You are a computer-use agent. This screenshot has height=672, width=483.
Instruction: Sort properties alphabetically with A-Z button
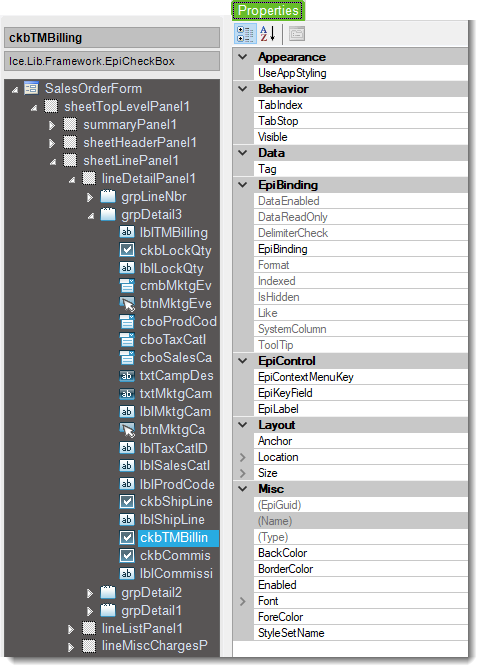point(267,34)
